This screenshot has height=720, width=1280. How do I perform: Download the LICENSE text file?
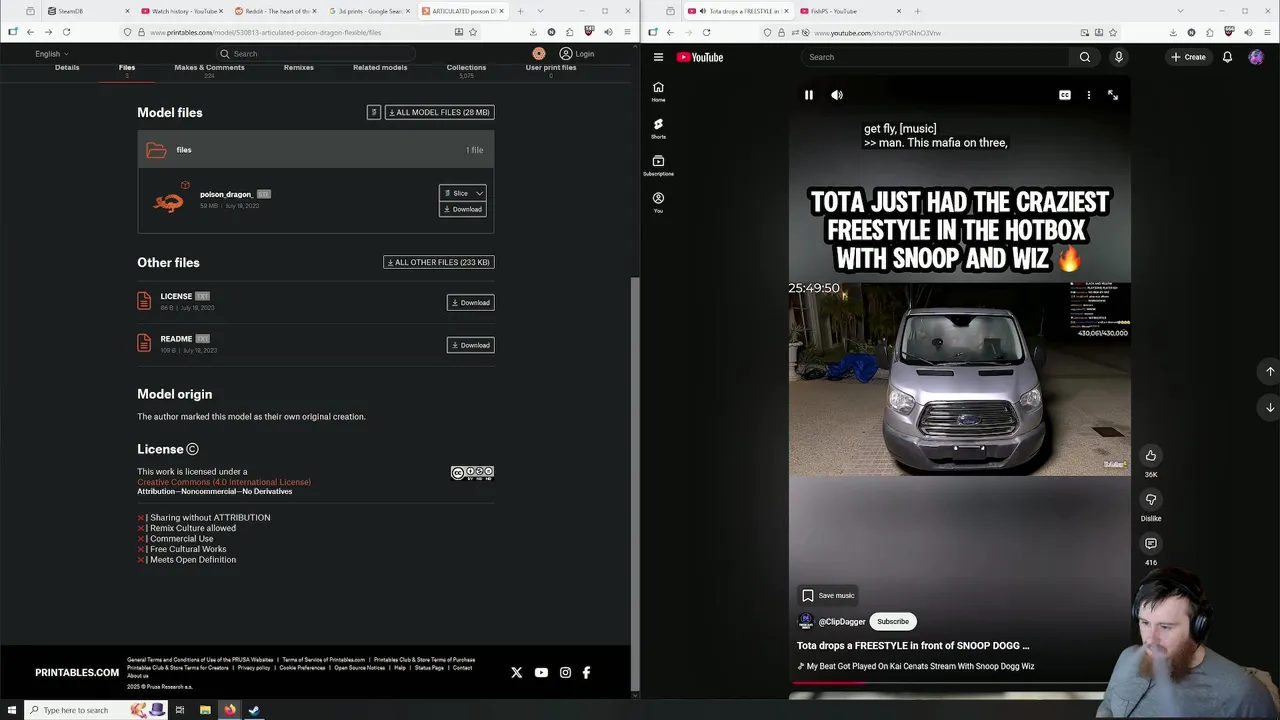470,302
